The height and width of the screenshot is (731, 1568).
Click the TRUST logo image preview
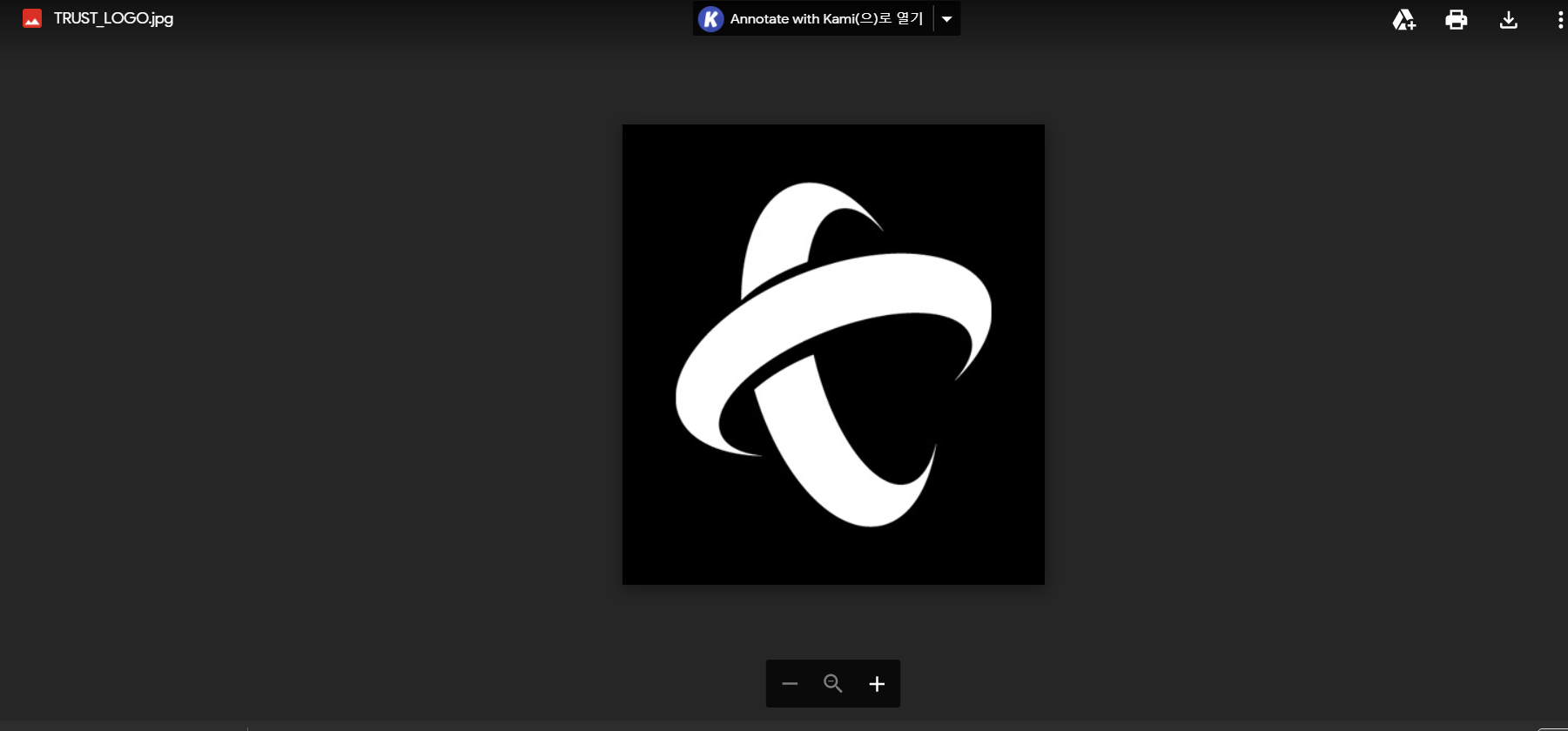[x=833, y=354]
